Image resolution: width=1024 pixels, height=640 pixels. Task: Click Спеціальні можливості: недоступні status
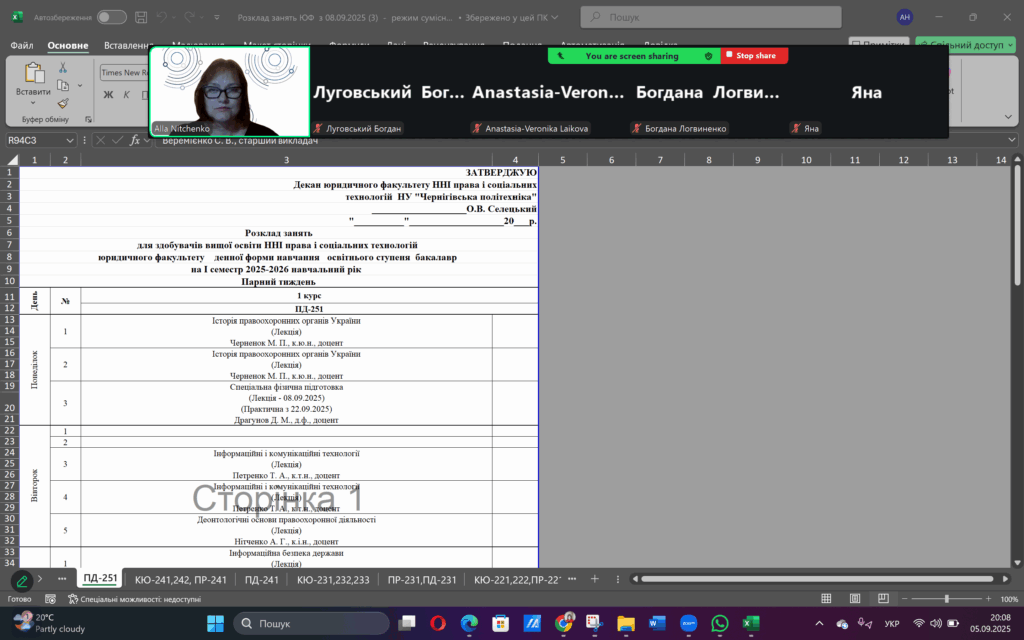pyautogui.click(x=134, y=599)
